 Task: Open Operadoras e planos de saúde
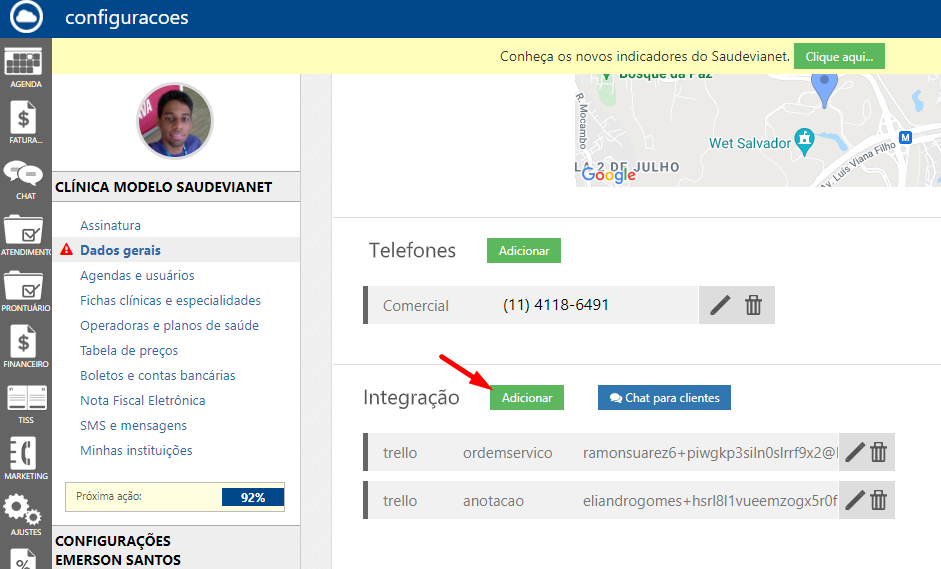pyautogui.click(x=169, y=325)
